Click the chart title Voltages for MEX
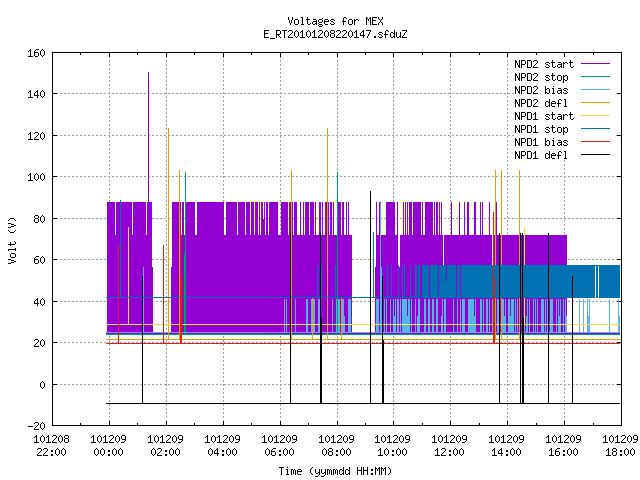Viewport: 640px width, 480px height. tap(335, 21)
